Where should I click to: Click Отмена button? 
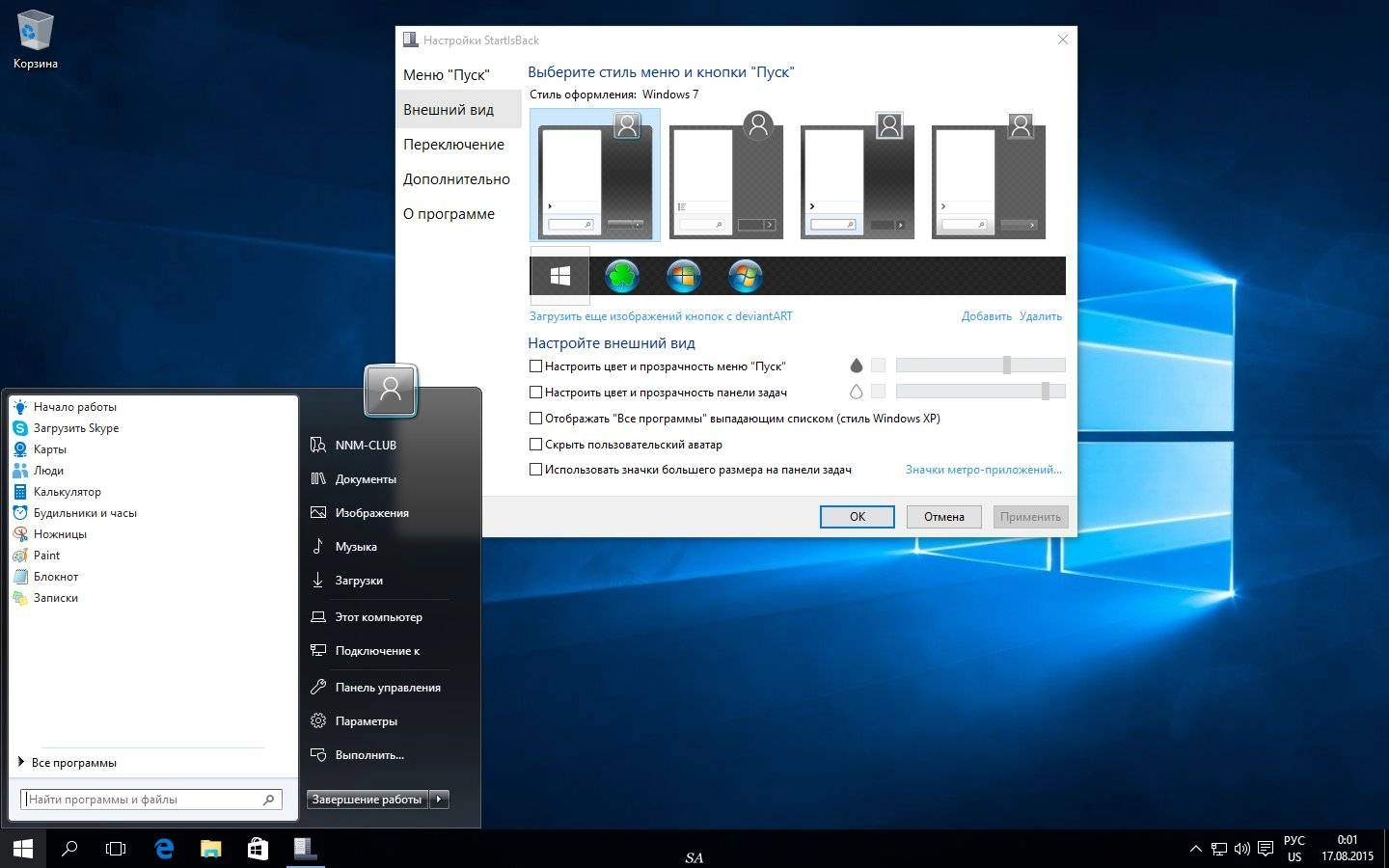(944, 517)
